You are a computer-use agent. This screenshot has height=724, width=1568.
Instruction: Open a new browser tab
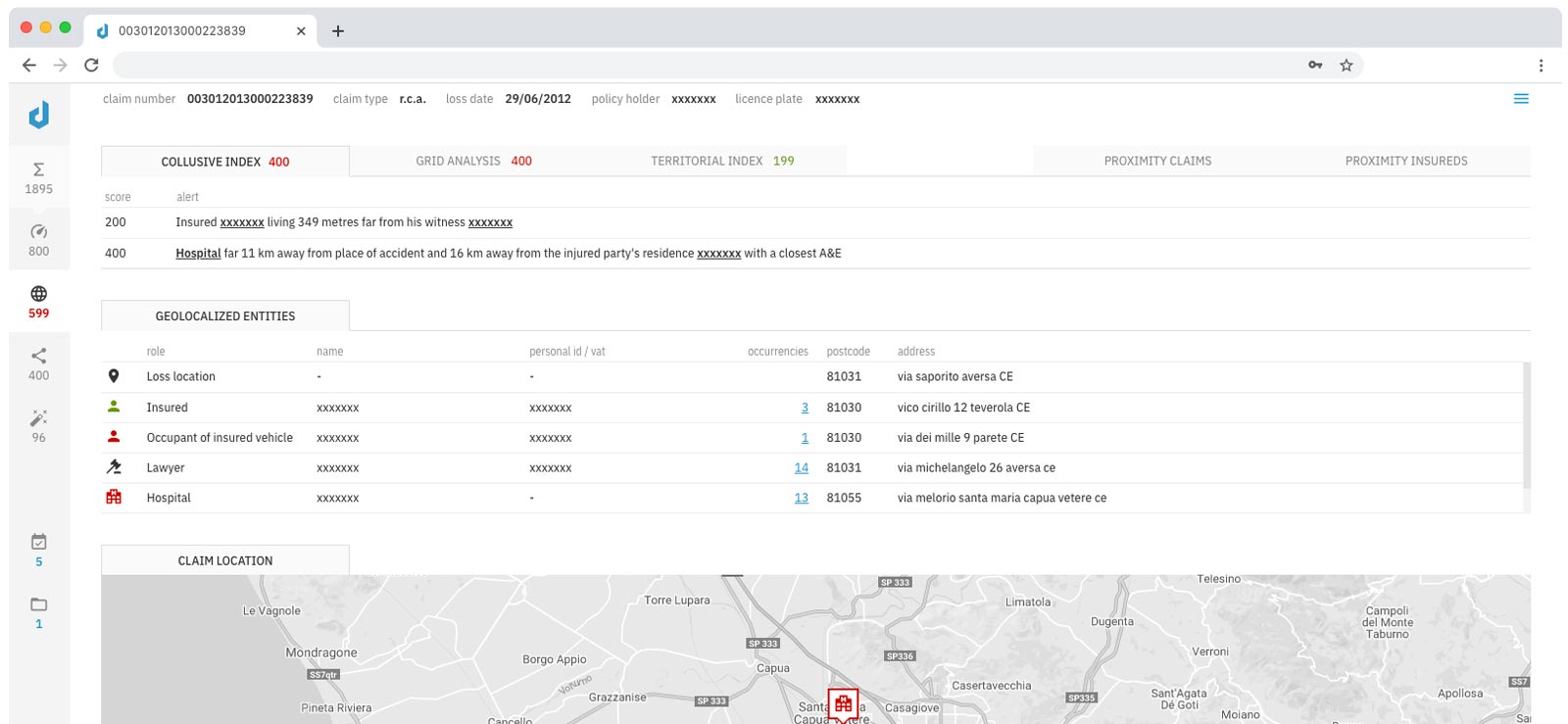pos(338,30)
